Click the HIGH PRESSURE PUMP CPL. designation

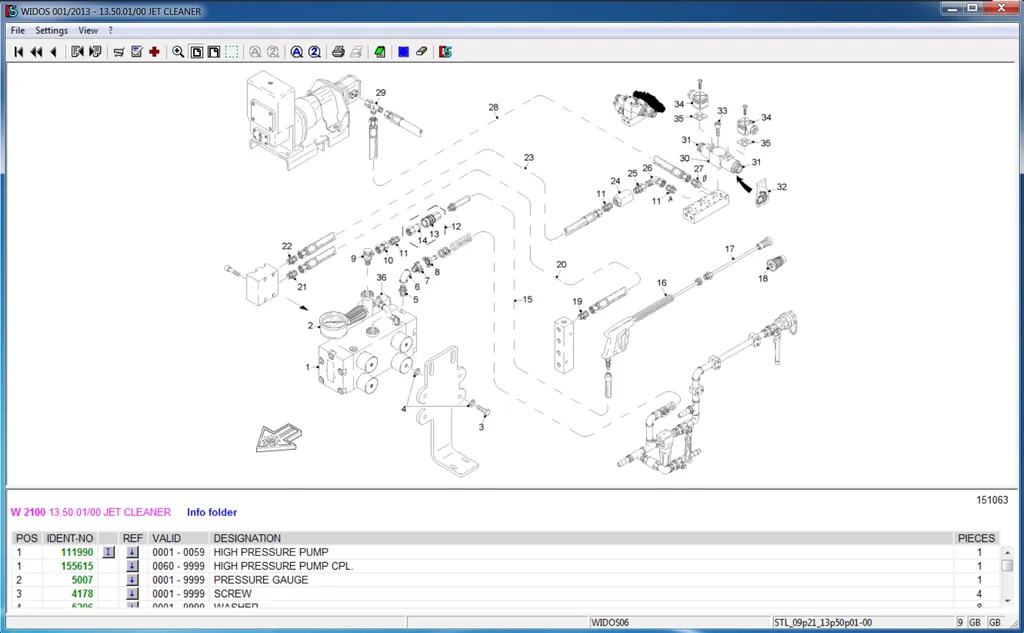click(x=283, y=566)
